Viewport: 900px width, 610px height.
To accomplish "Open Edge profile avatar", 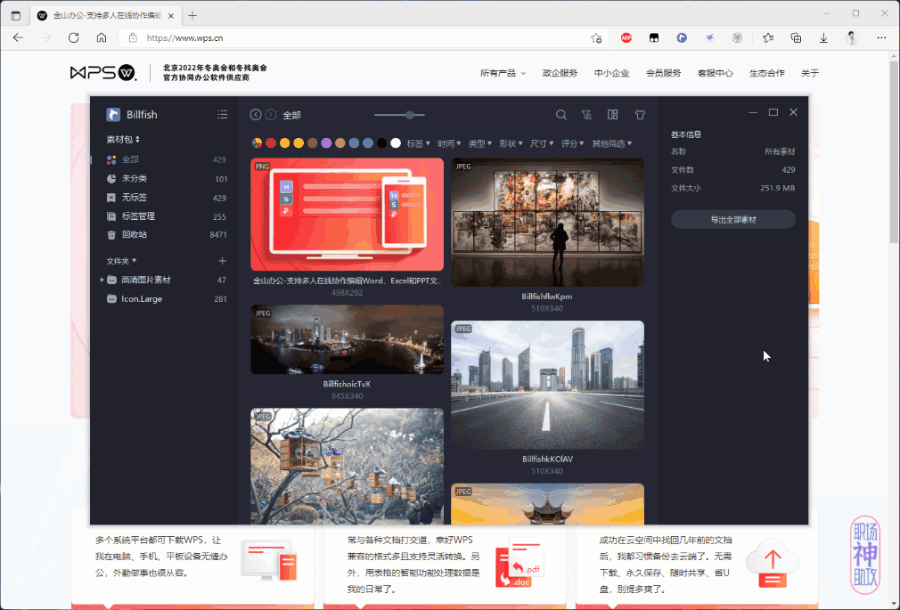I will [x=852, y=38].
